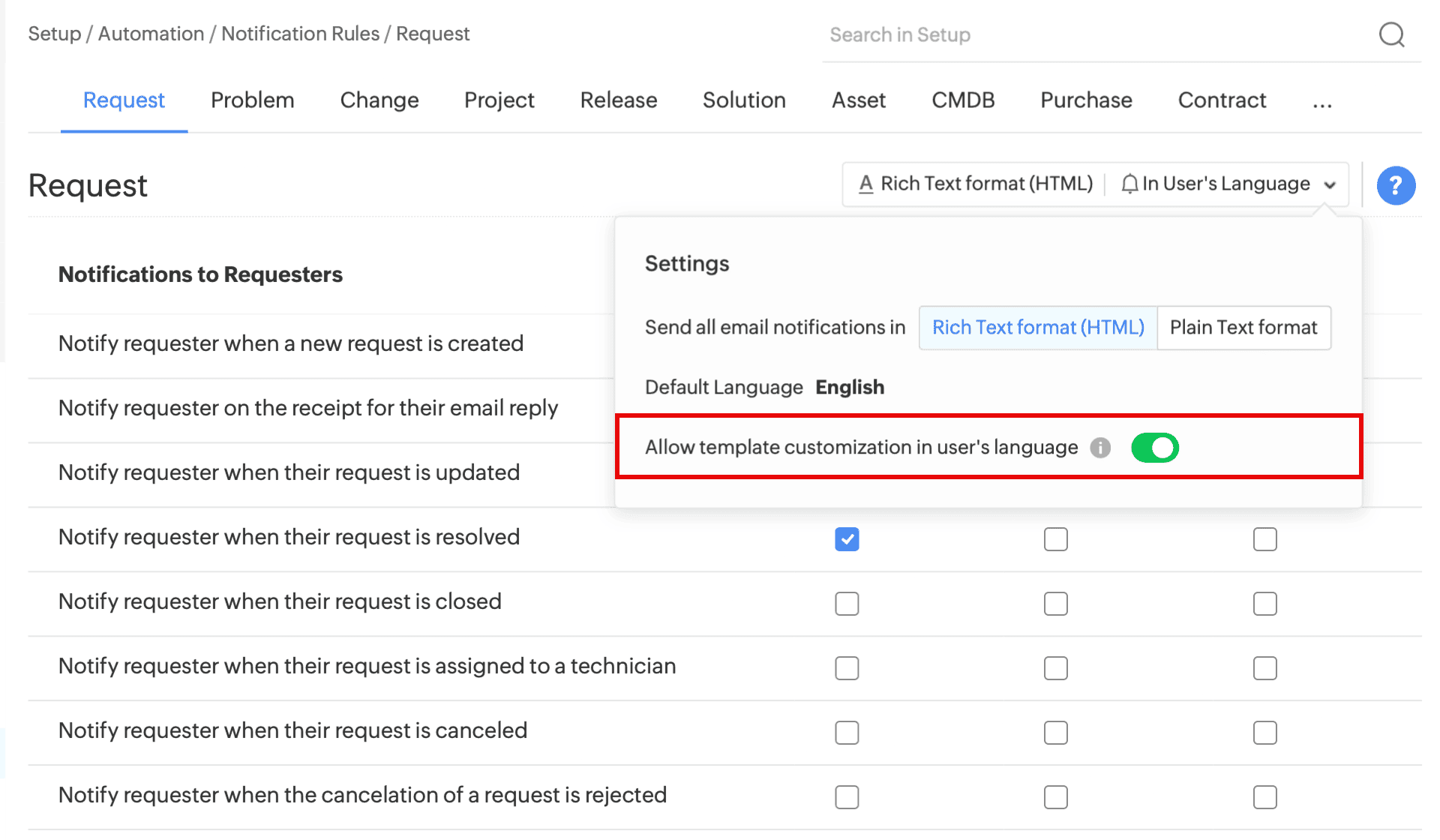
Task: Click the search magnifier icon
Action: pyautogui.click(x=1391, y=34)
